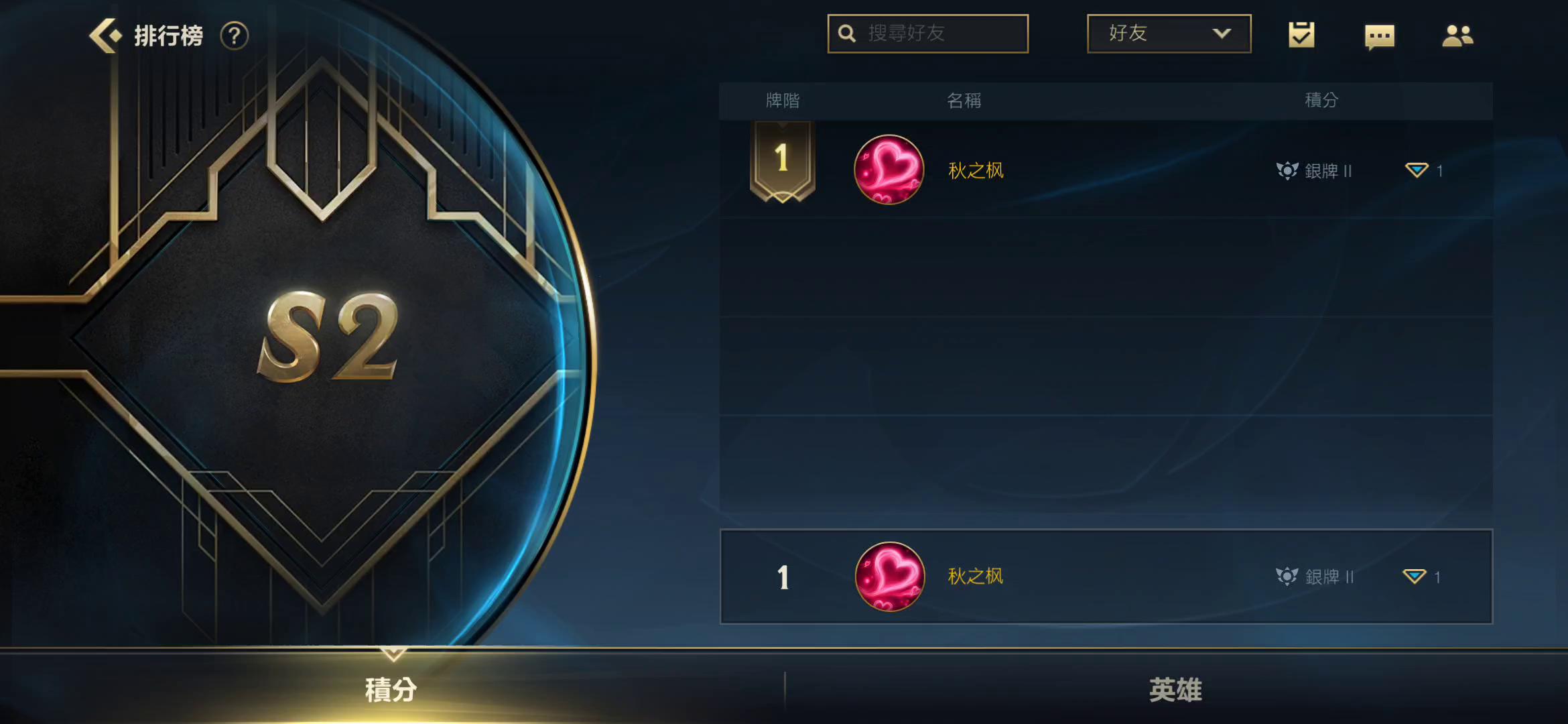Viewport: 1568px width, 724px height.
Task: Open player 秋之枫 in the top row
Action: (x=976, y=170)
